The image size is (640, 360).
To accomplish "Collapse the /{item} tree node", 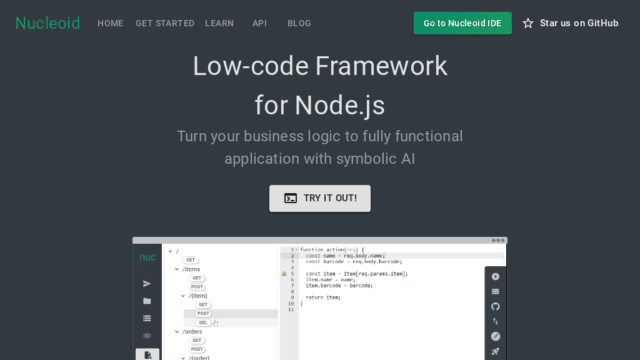I will pos(183,296).
